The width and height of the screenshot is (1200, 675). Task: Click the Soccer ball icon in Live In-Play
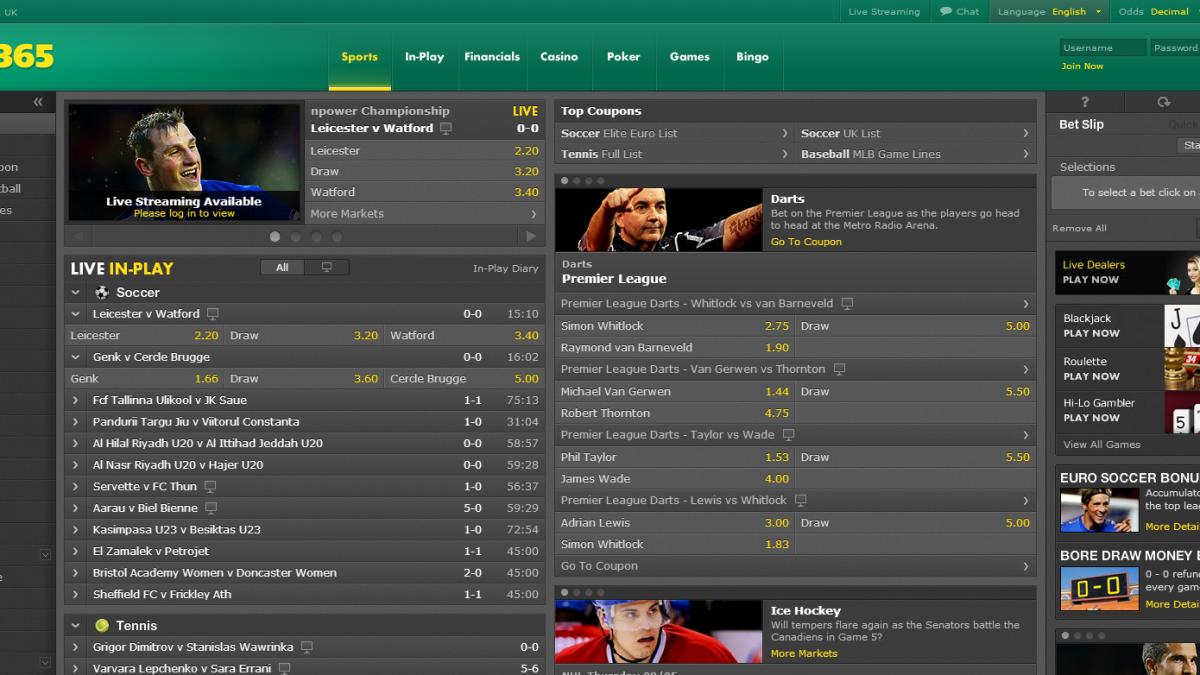coord(102,292)
